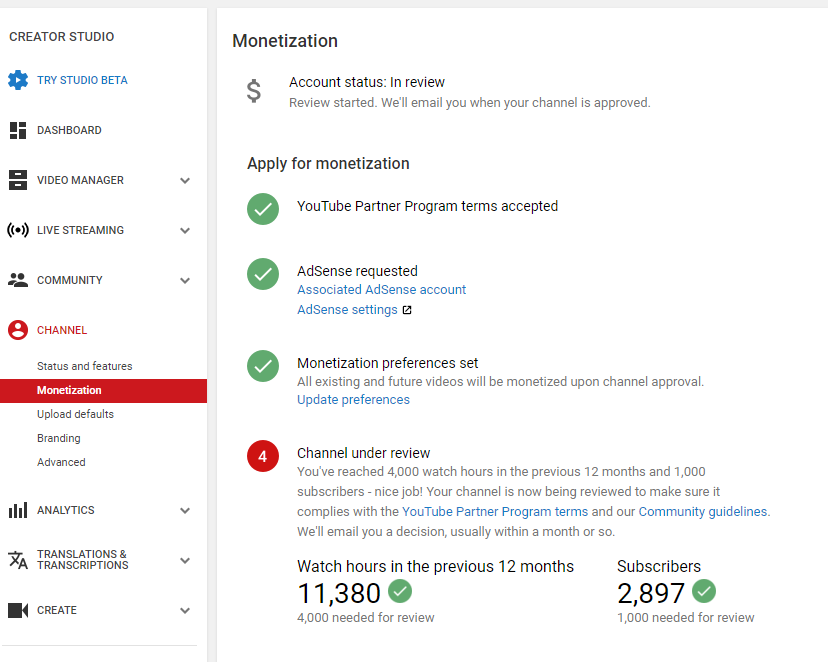Click the Create camera icon
828x662 pixels.
click(x=18, y=610)
